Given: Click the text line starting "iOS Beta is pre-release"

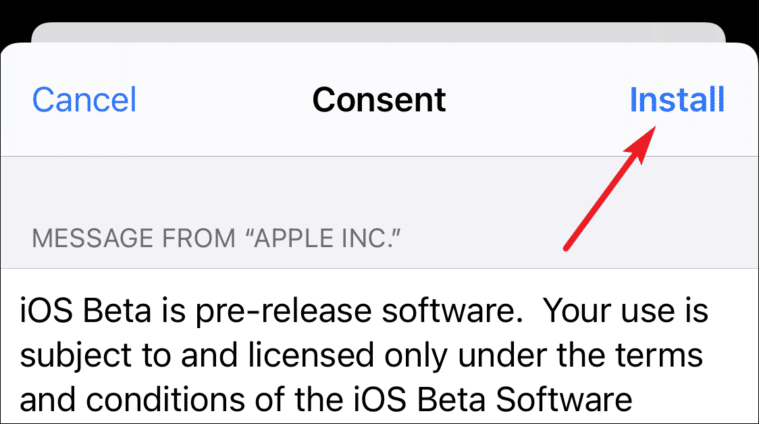Looking at the screenshot, I should [364, 311].
